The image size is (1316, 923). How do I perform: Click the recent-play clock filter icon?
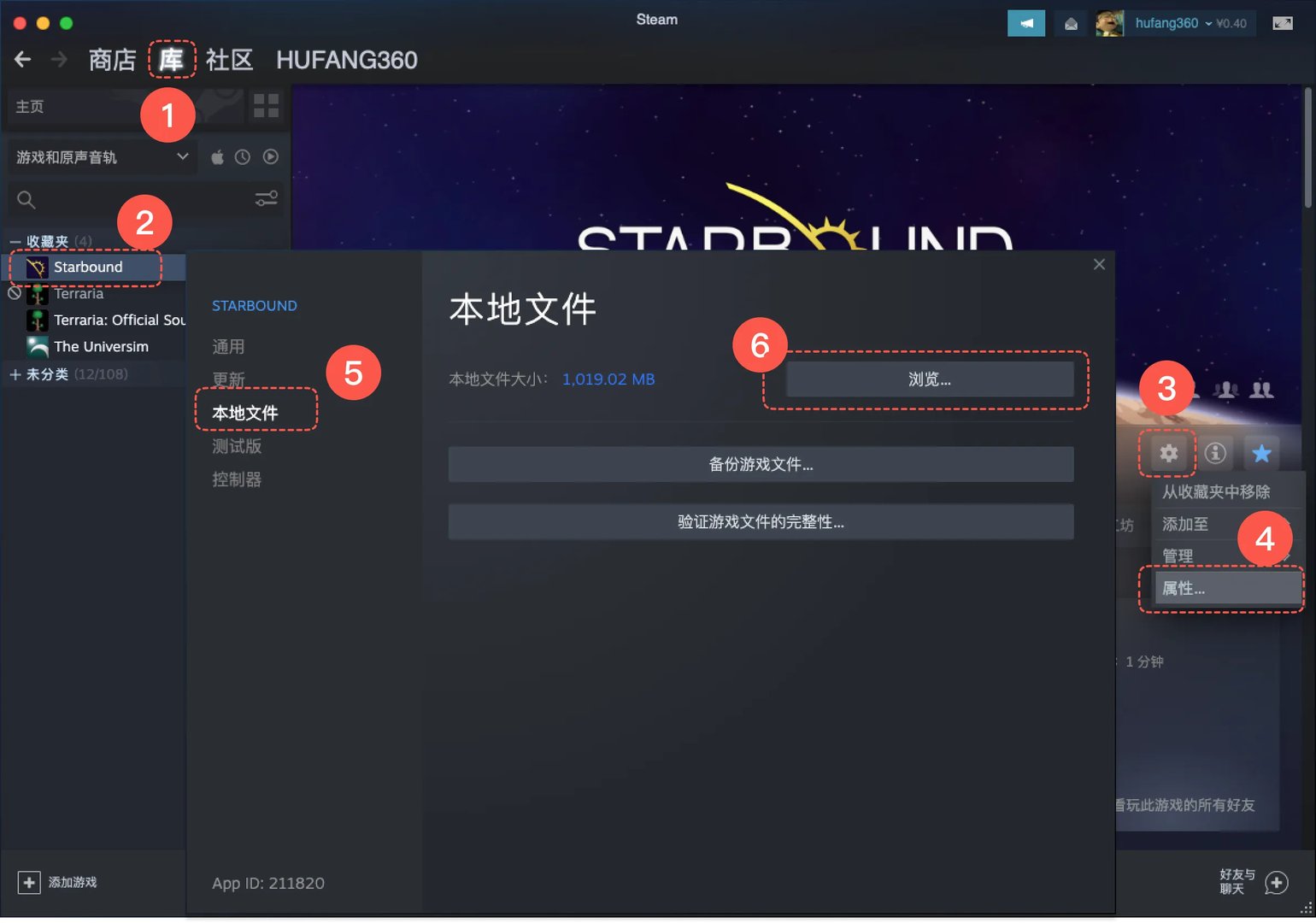click(244, 156)
